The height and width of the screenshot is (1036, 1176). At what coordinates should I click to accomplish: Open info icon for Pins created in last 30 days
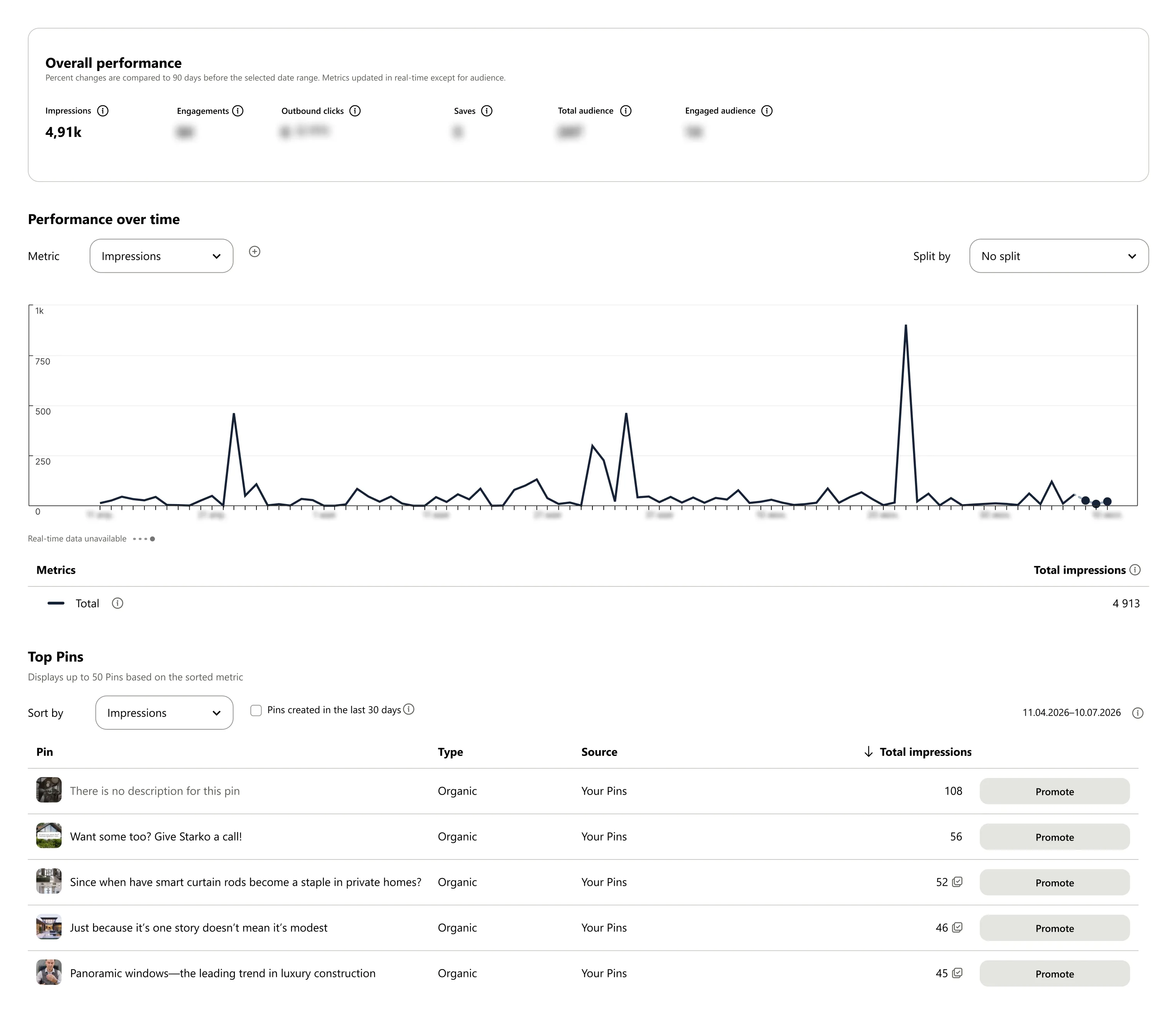[409, 709]
